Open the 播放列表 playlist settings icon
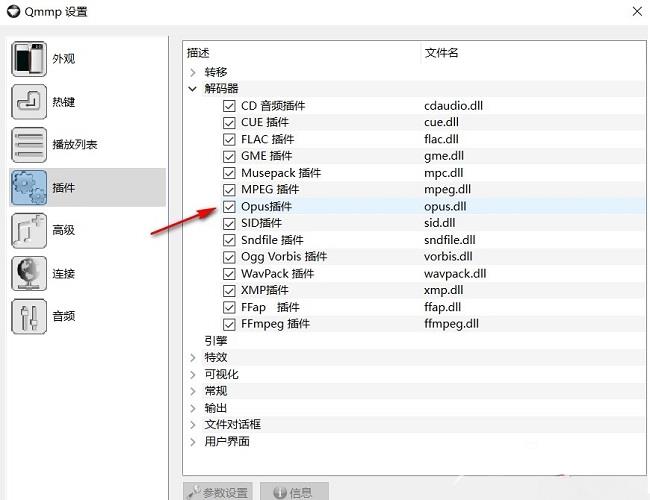This screenshot has width=650, height=500. click(29, 145)
